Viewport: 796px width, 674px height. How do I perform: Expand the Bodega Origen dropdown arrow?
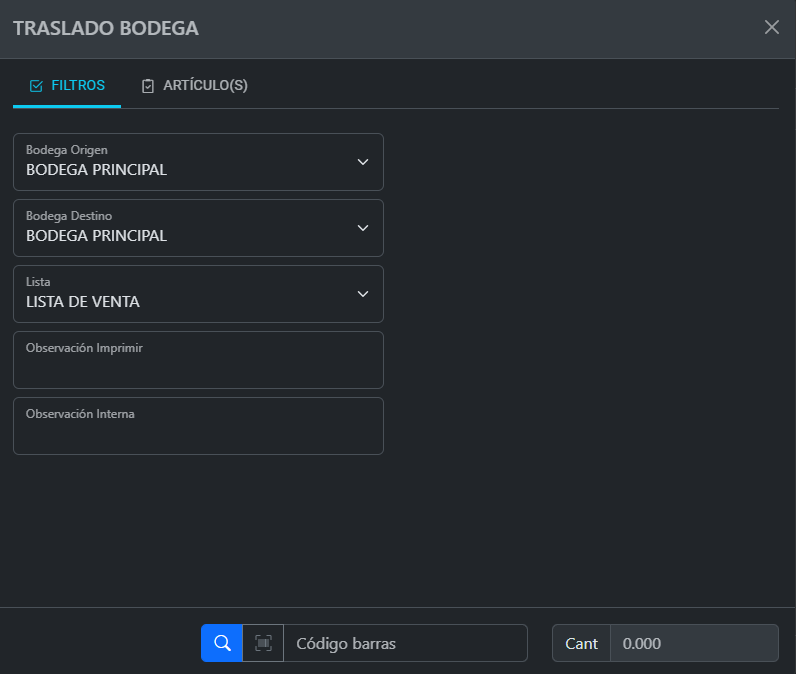[x=363, y=162]
